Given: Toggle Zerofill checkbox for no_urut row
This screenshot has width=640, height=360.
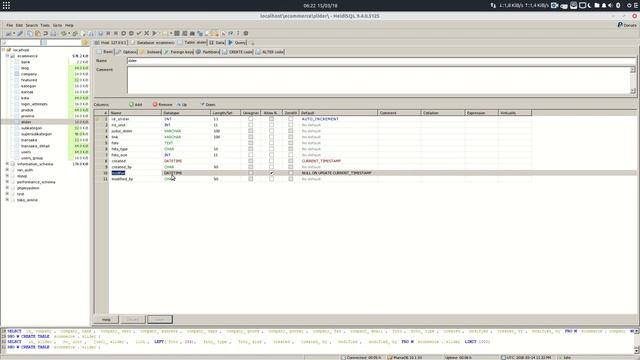Looking at the screenshot, I should point(291,125).
